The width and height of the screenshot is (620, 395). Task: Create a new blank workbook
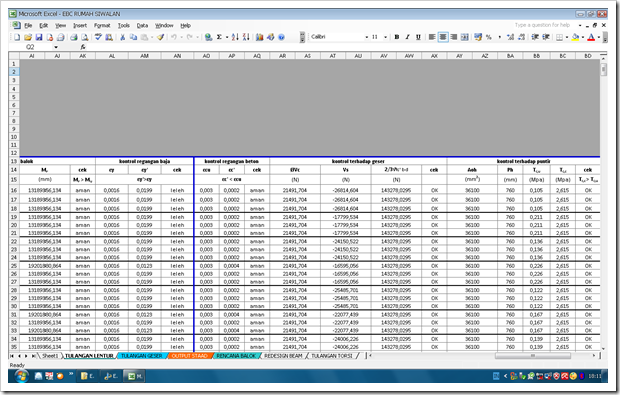[x=17, y=37]
